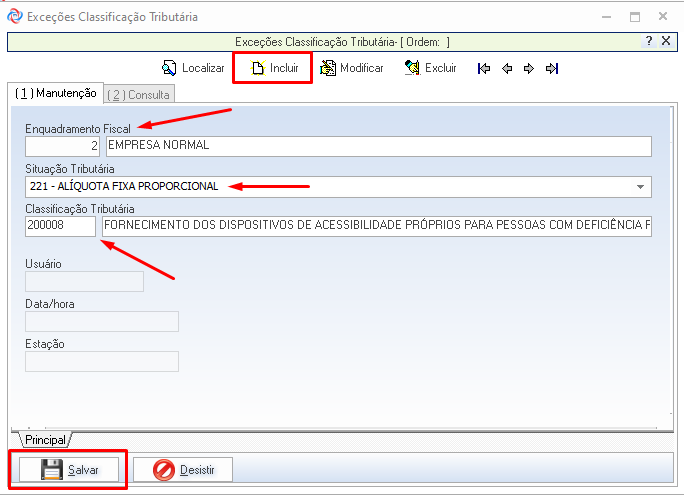This screenshot has height=495, width=684.
Task: Click the Modificar edit toolbar button
Action: tap(351, 68)
